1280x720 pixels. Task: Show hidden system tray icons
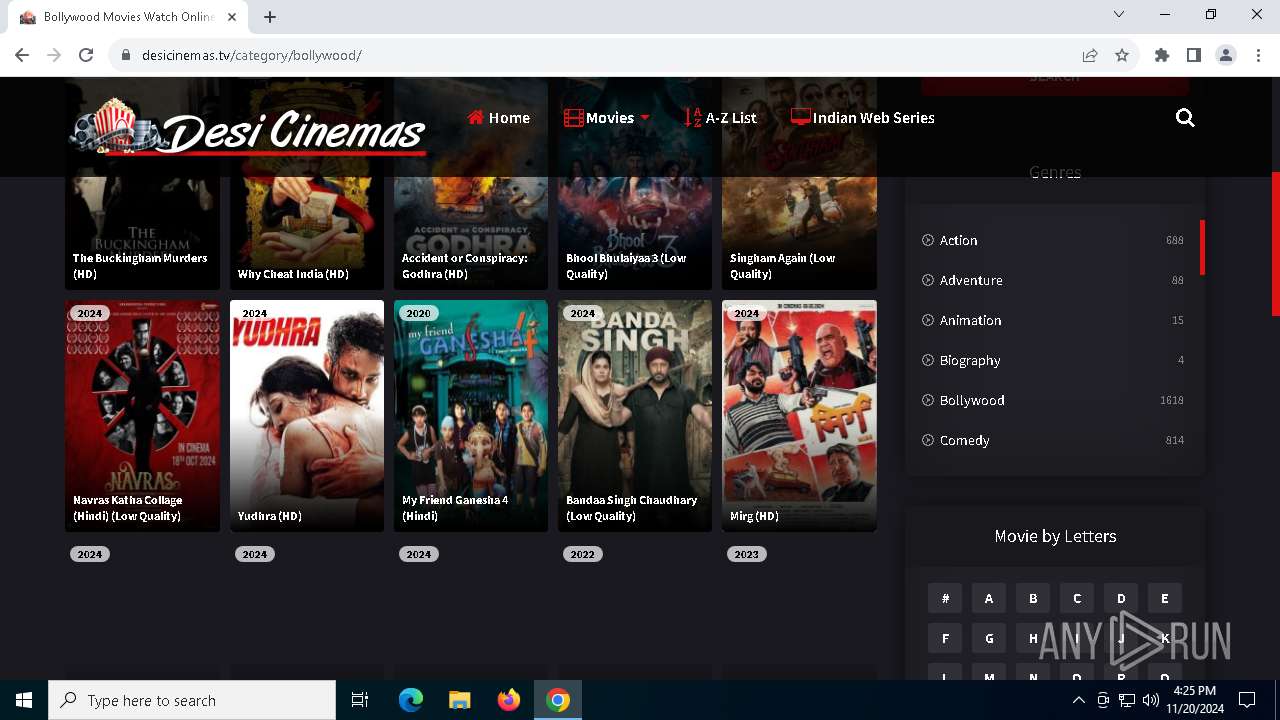[1079, 700]
